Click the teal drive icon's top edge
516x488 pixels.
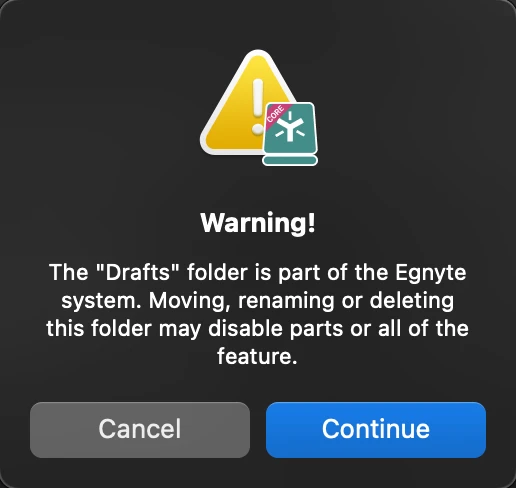point(290,104)
